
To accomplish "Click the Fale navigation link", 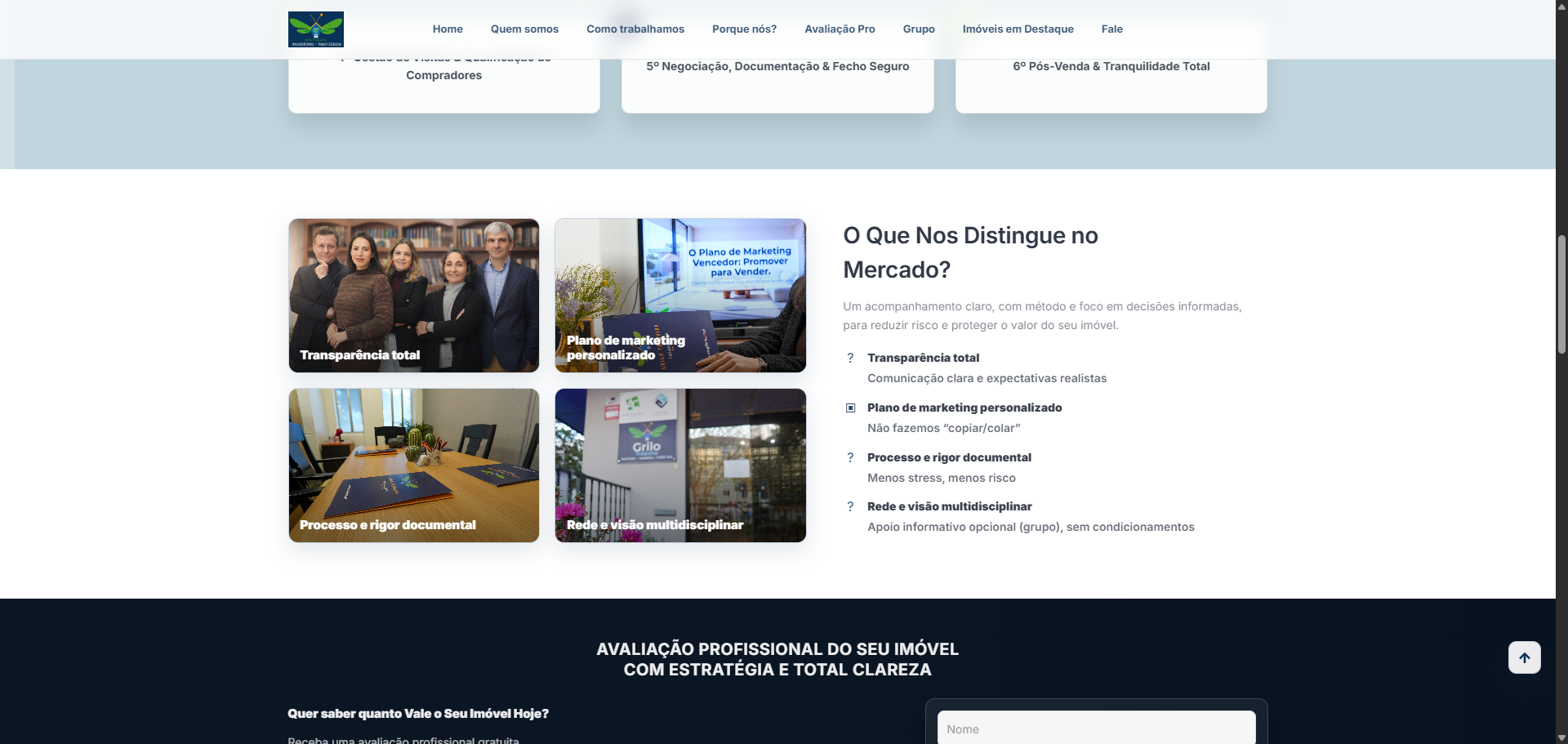I will point(1111,29).
